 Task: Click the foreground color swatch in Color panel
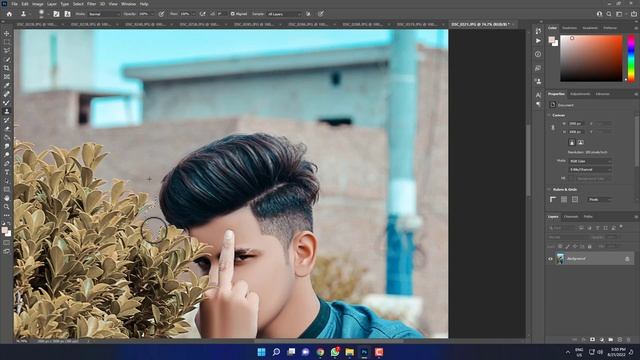pos(552,40)
